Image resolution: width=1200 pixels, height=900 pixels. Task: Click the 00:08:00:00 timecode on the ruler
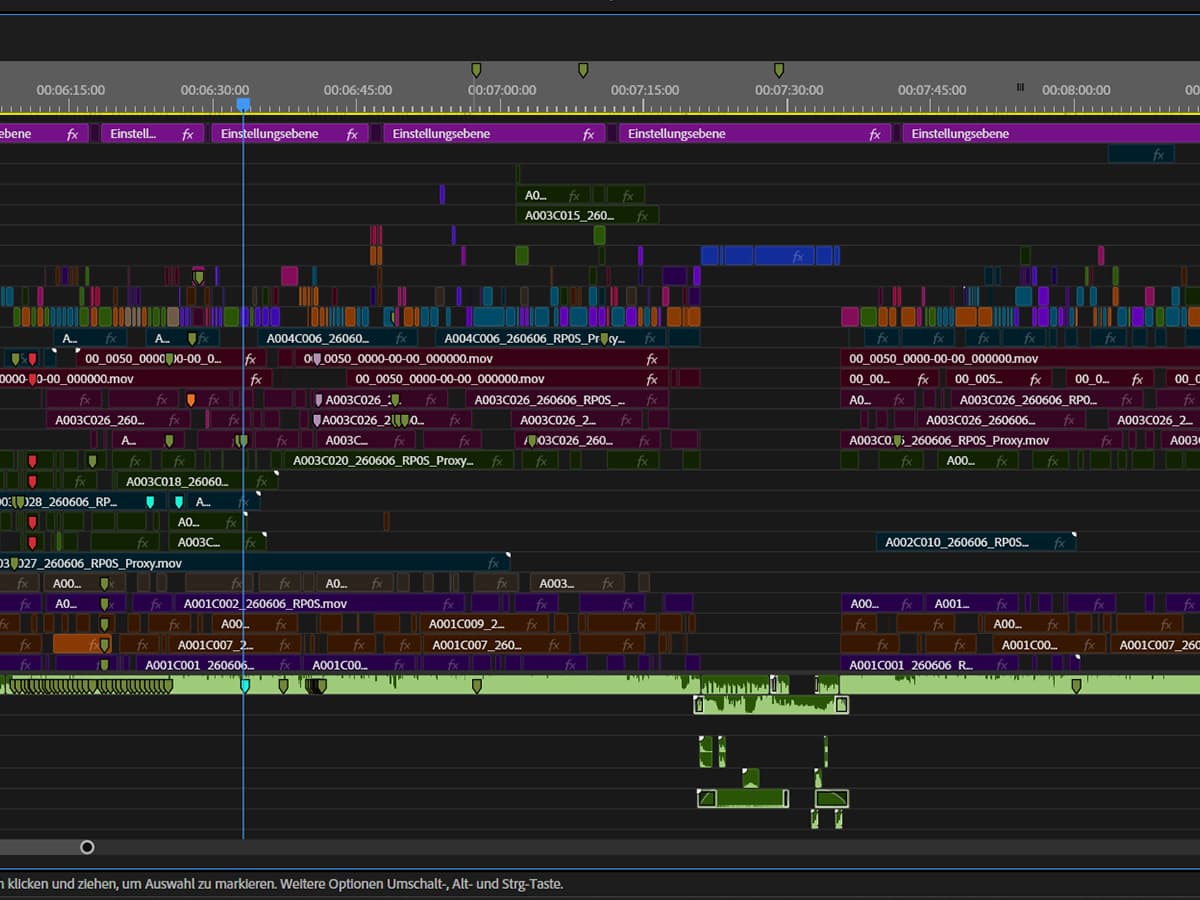1076,90
